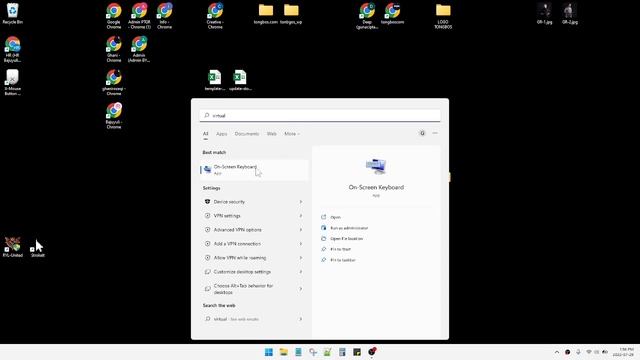Pin On-Screen Keyboard to Start
This screenshot has height=360, width=640.
tap(340, 249)
